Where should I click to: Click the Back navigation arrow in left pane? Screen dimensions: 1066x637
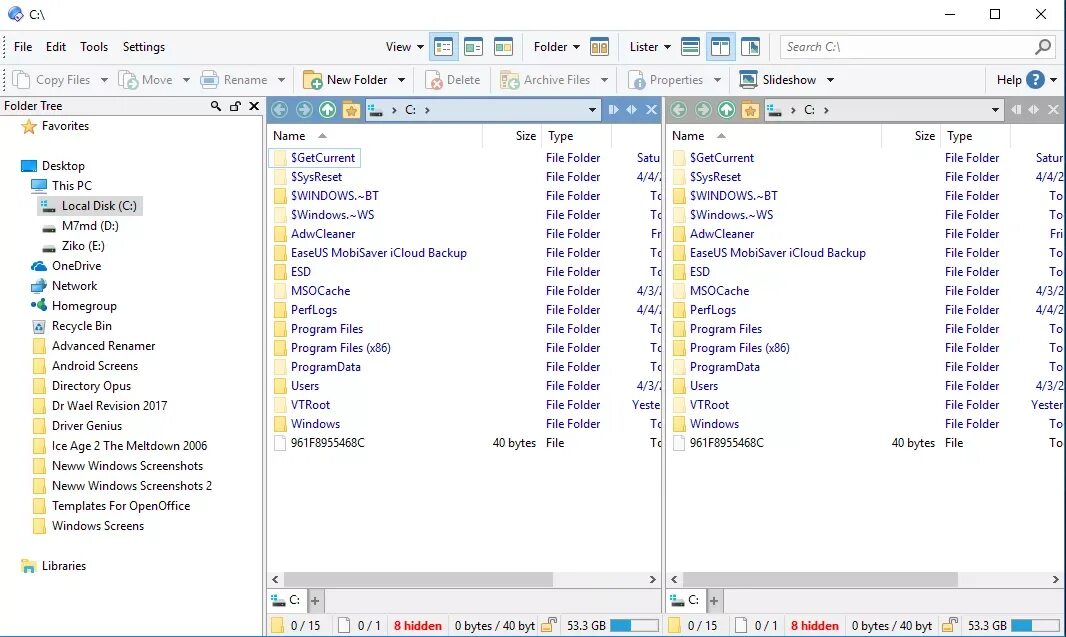point(279,110)
